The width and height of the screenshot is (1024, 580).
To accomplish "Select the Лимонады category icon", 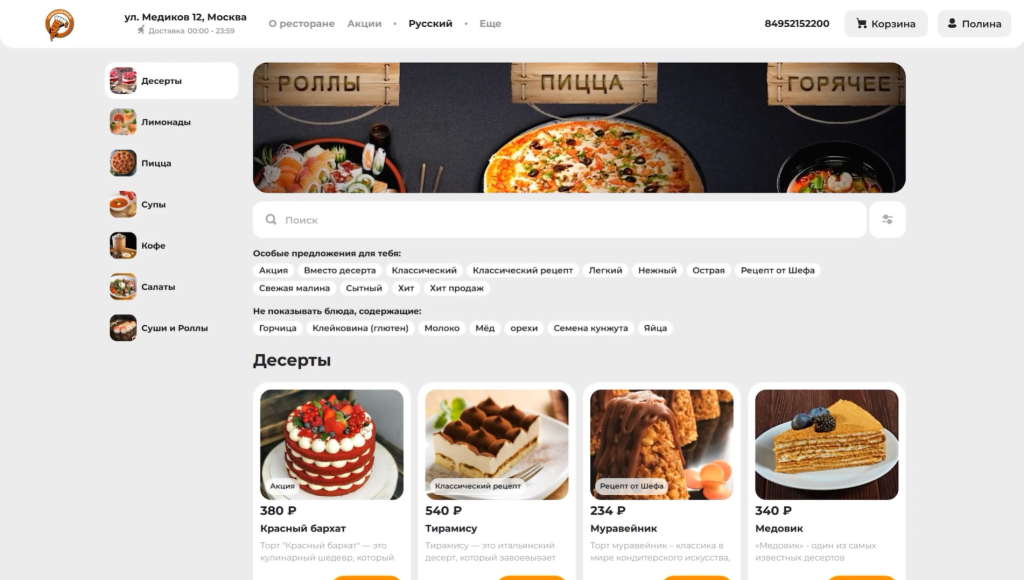I will (123, 122).
